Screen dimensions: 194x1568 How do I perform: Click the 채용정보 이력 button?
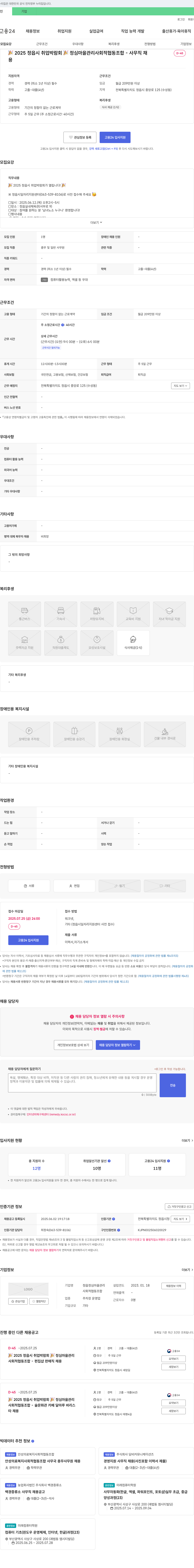point(173,1286)
